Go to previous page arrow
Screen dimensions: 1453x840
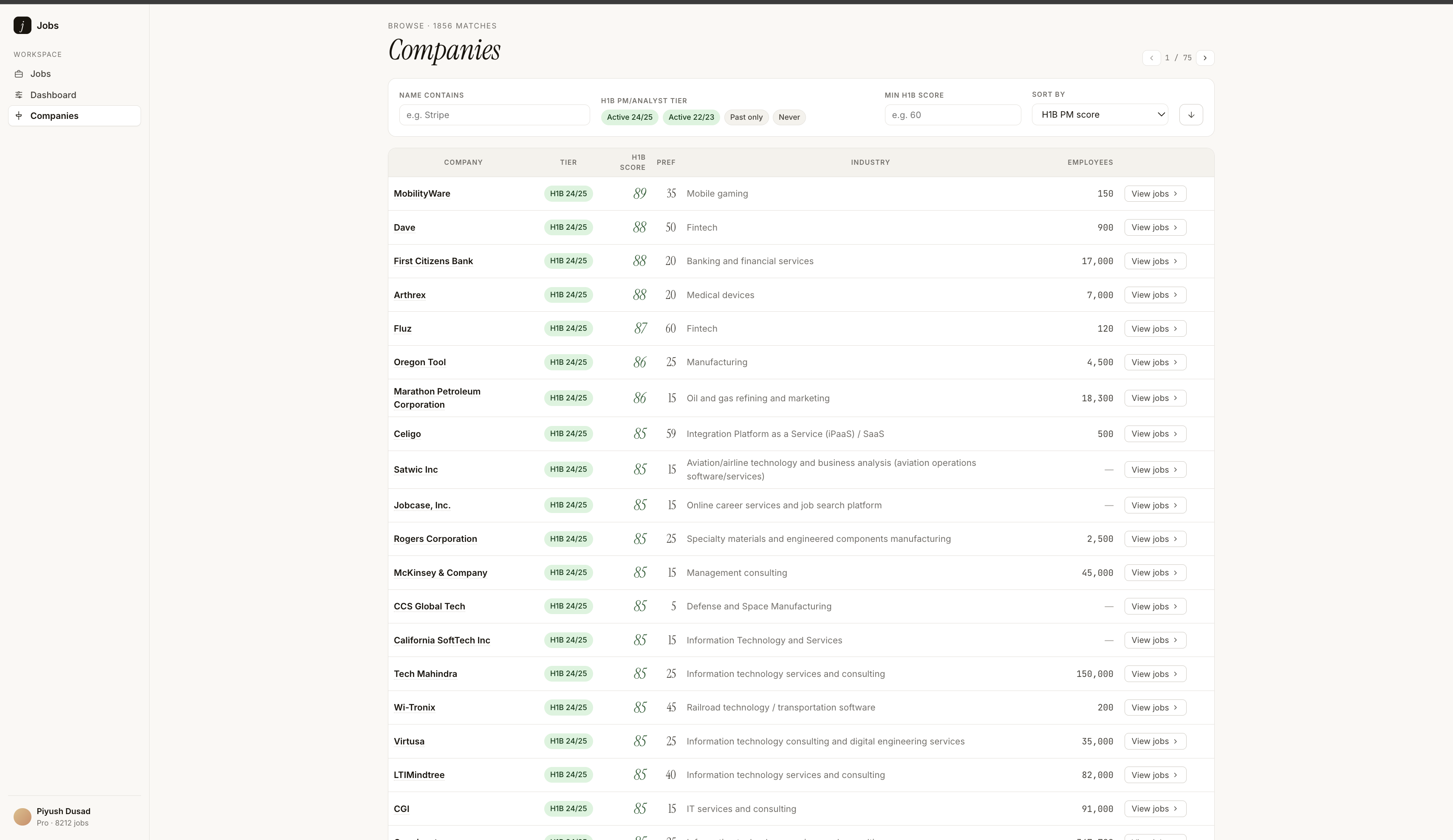click(x=1151, y=58)
